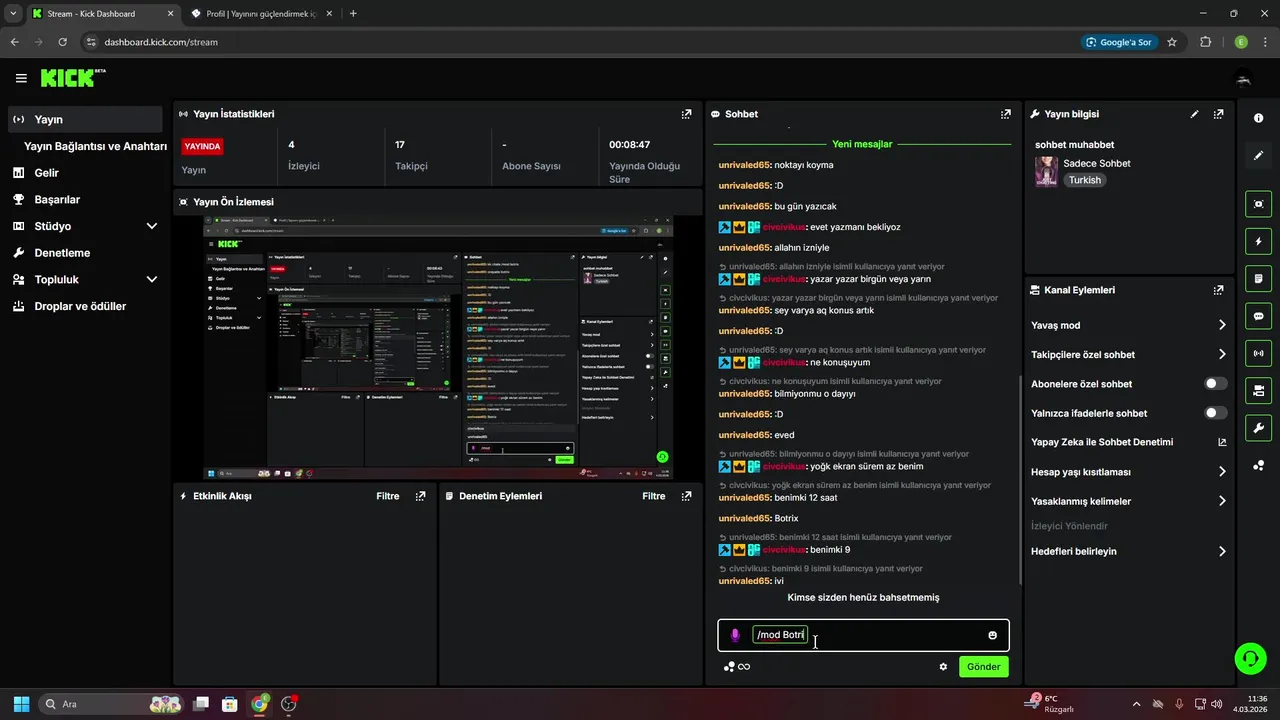This screenshot has height=720, width=1280.
Task: Open Yavaş mod options chevron
Action: tap(1222, 325)
